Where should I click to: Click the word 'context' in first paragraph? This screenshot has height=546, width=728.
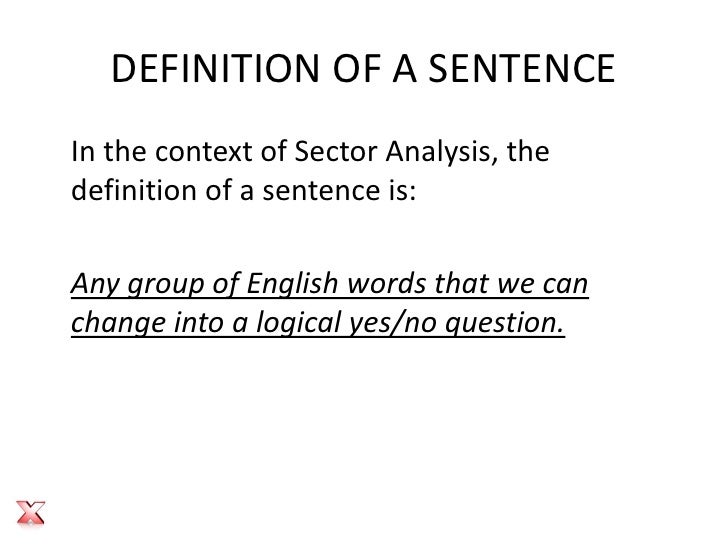203,152
